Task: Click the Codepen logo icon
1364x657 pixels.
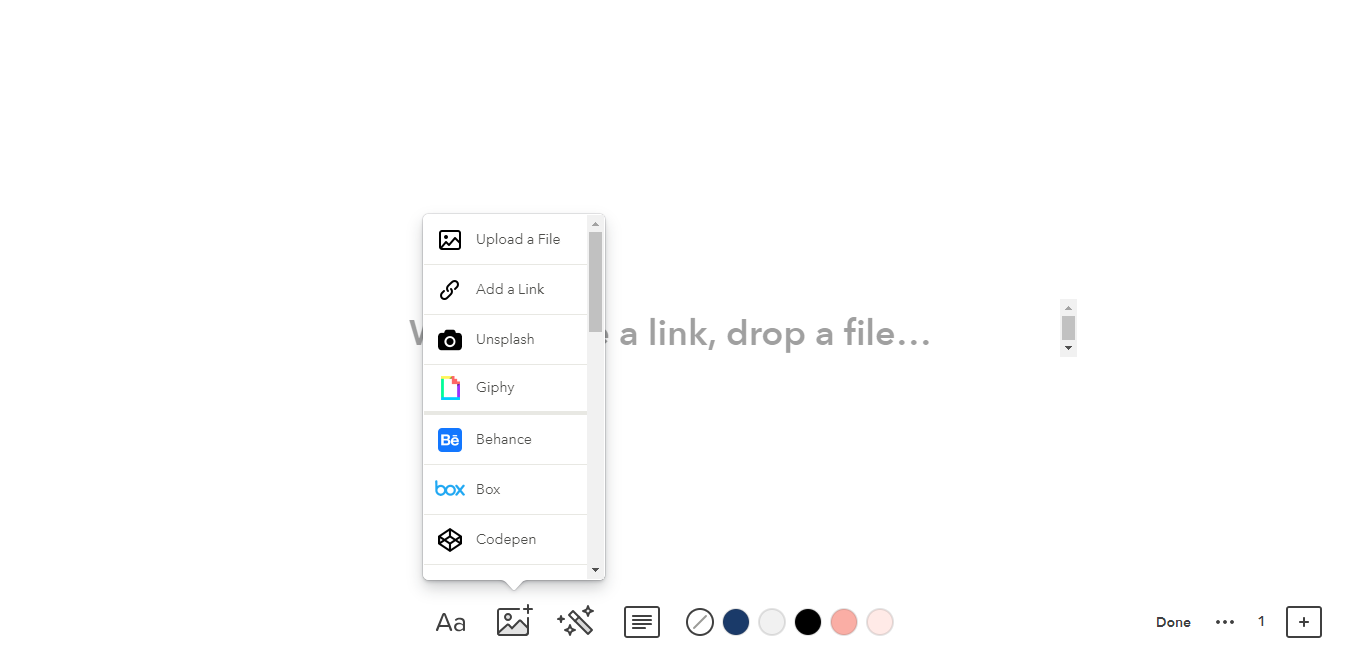Action: pyautogui.click(x=450, y=540)
